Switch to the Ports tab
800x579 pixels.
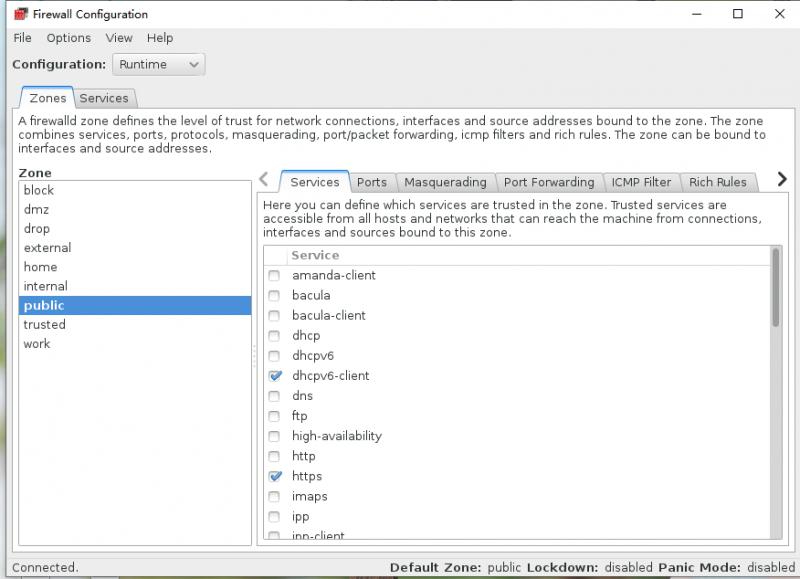pyautogui.click(x=371, y=182)
